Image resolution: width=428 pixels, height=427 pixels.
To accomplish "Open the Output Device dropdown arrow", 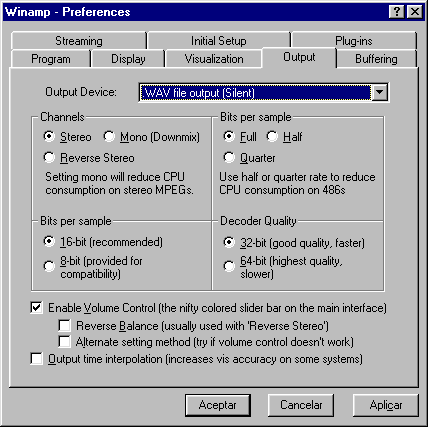I will click(380, 92).
